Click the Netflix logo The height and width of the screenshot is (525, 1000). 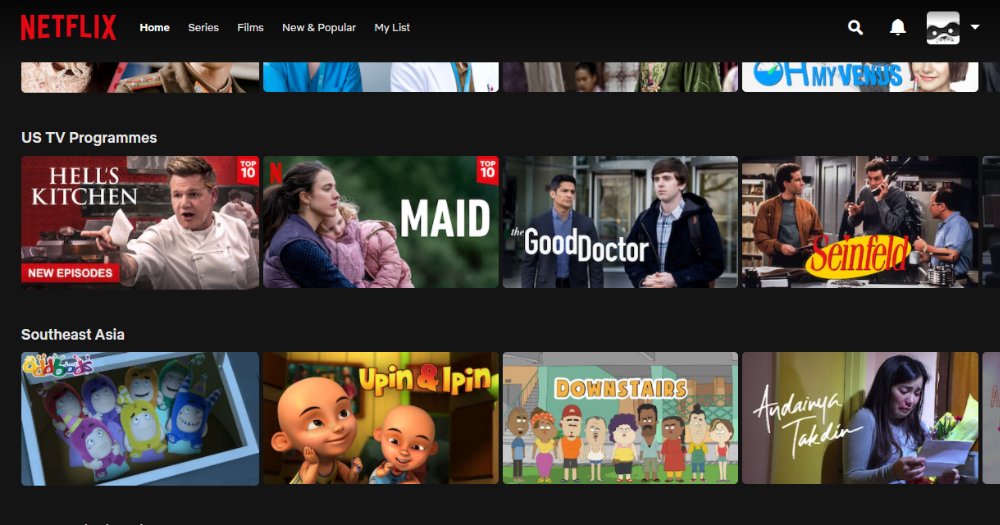tap(68, 27)
